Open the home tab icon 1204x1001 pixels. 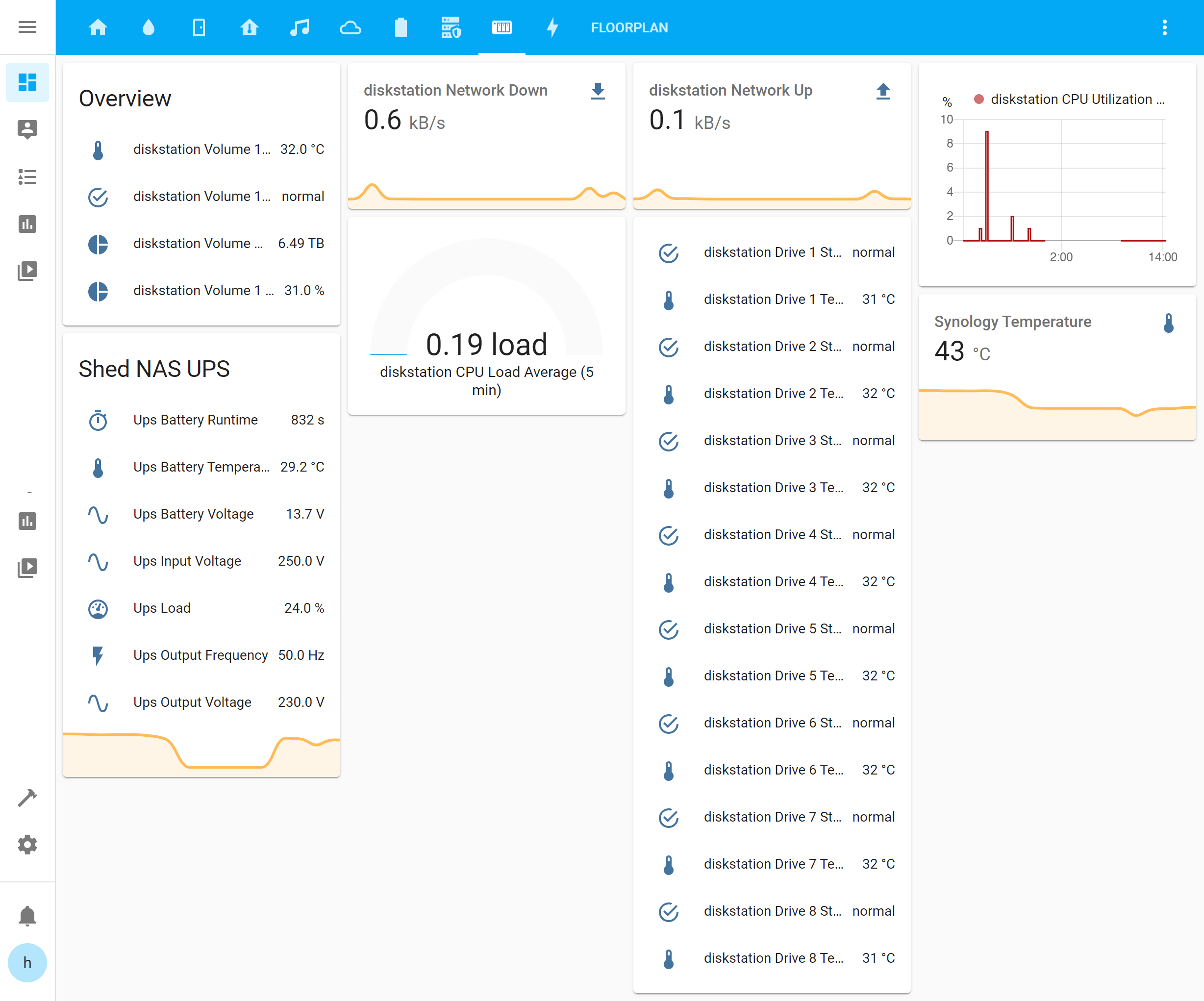pos(98,27)
